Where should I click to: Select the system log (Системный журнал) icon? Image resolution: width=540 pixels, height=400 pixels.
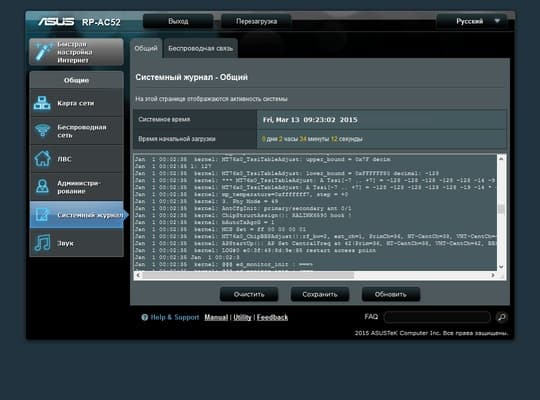coord(42,215)
